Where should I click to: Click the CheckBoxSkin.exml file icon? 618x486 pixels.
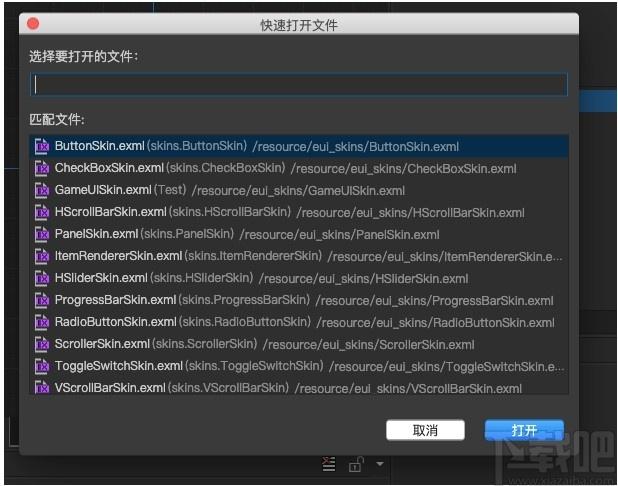coord(42,168)
